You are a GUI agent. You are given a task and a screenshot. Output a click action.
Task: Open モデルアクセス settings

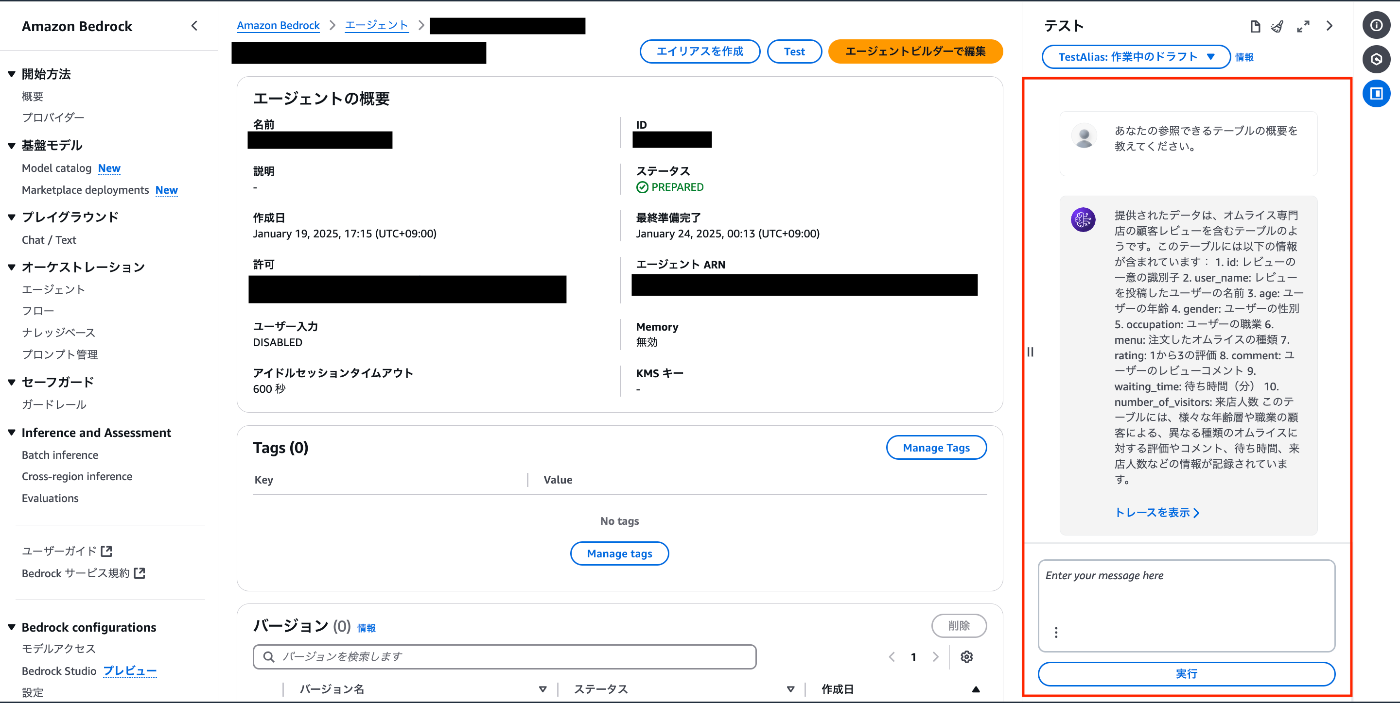(59, 649)
